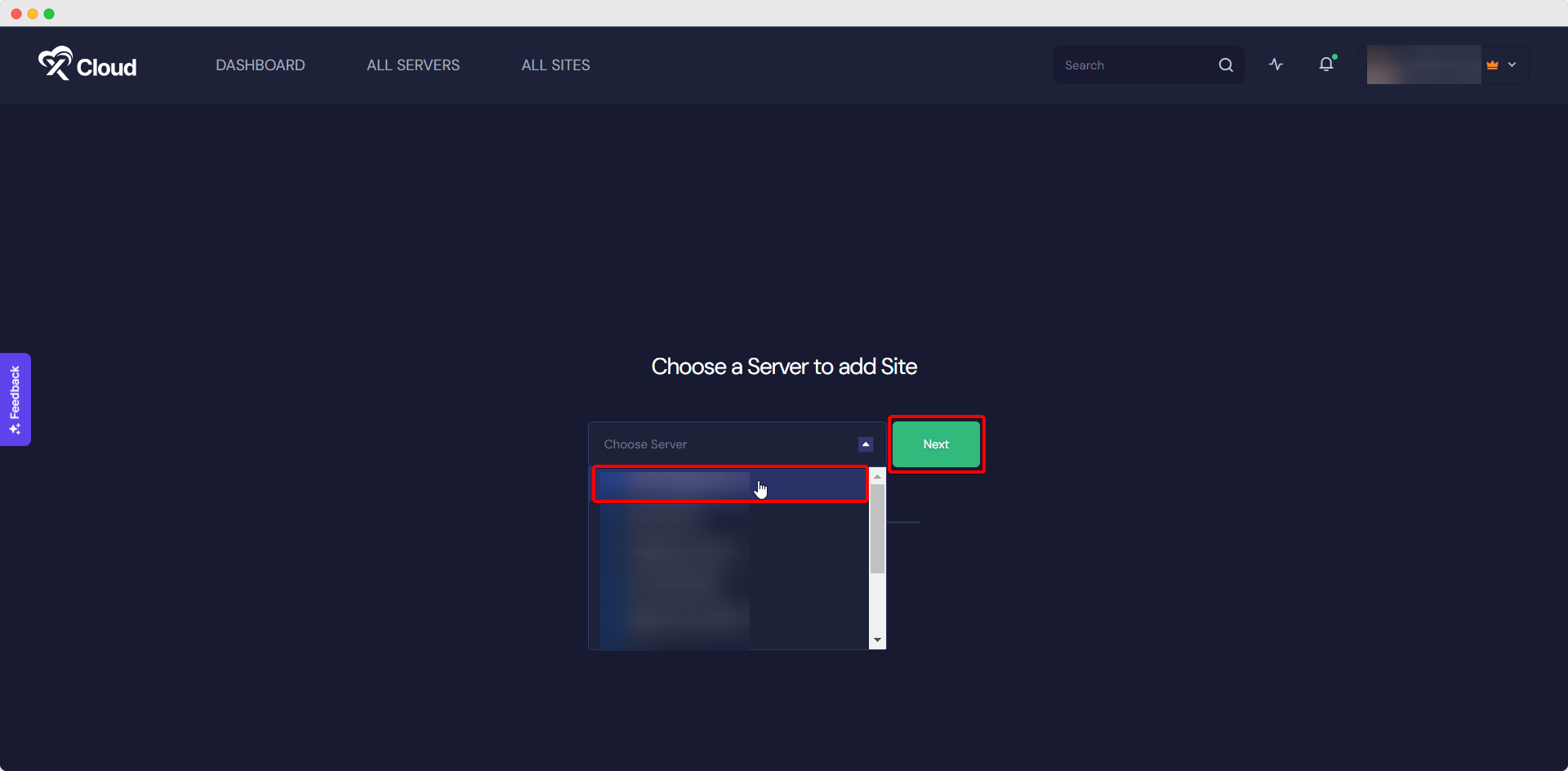Switch to ALL SITES
Screen dimensions: 1568x771
point(555,65)
